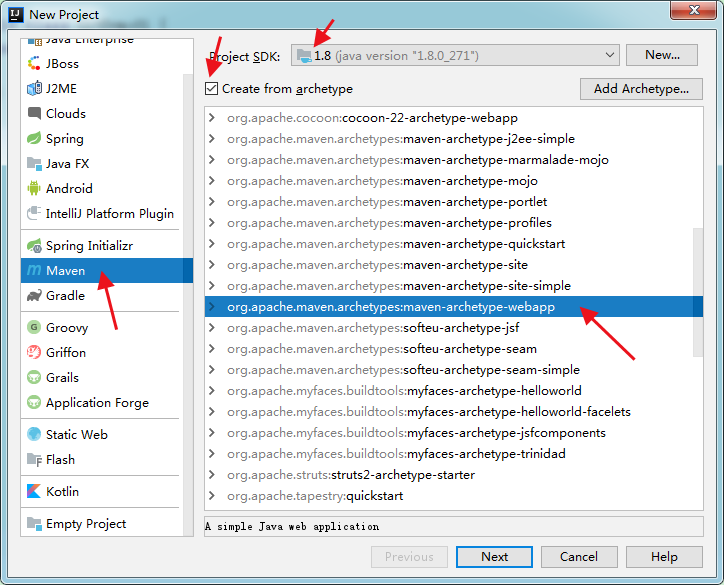Expand maven-archetype-quickstart node
Viewport: 724px width, 585px height.
[x=212, y=244]
